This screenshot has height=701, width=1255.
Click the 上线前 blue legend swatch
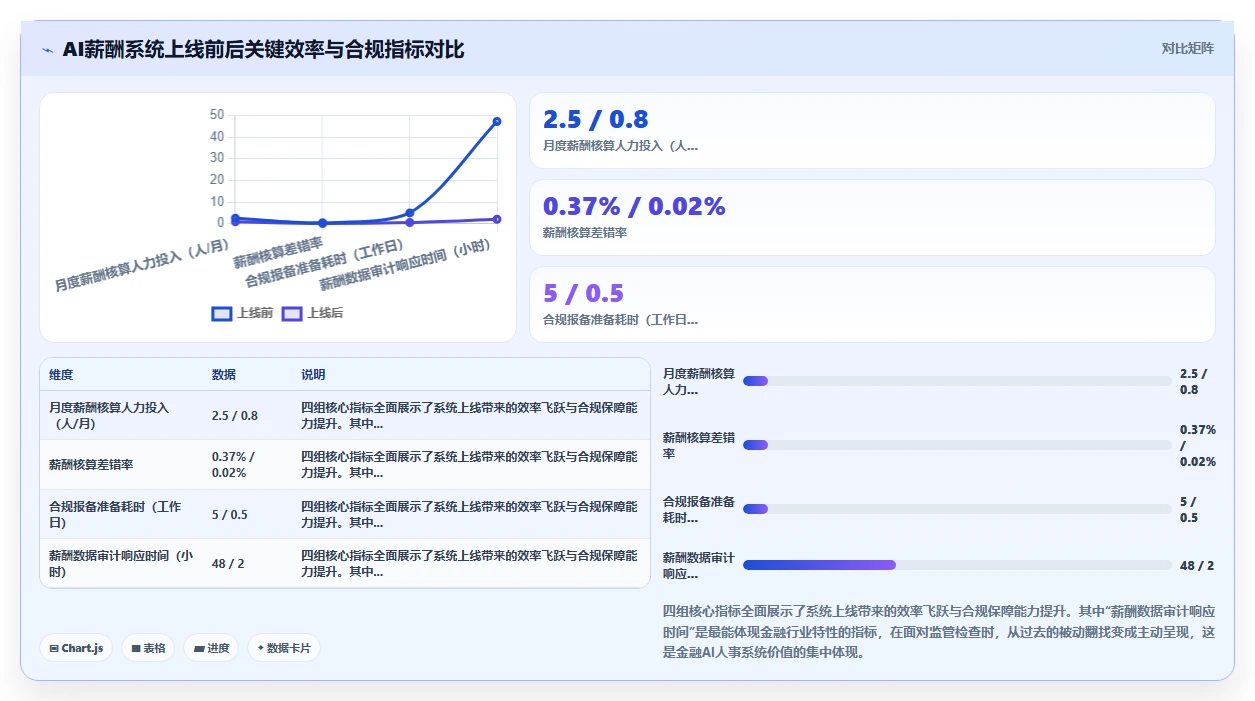[222, 313]
